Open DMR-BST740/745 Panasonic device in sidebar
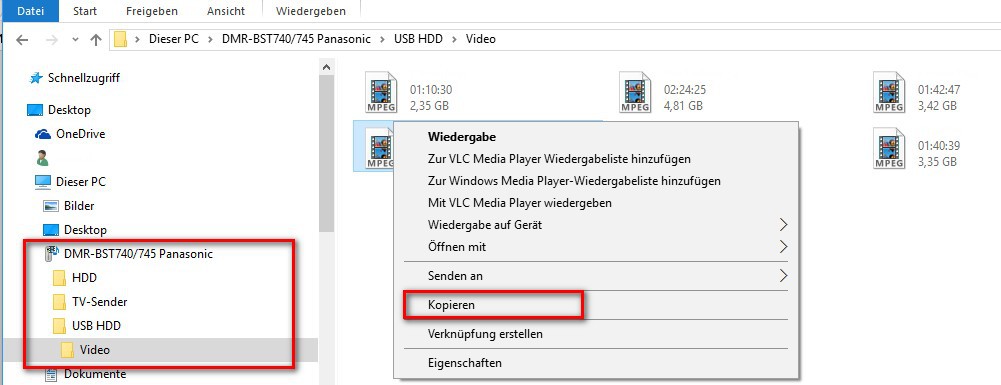The image size is (1001, 385). [x=130, y=253]
